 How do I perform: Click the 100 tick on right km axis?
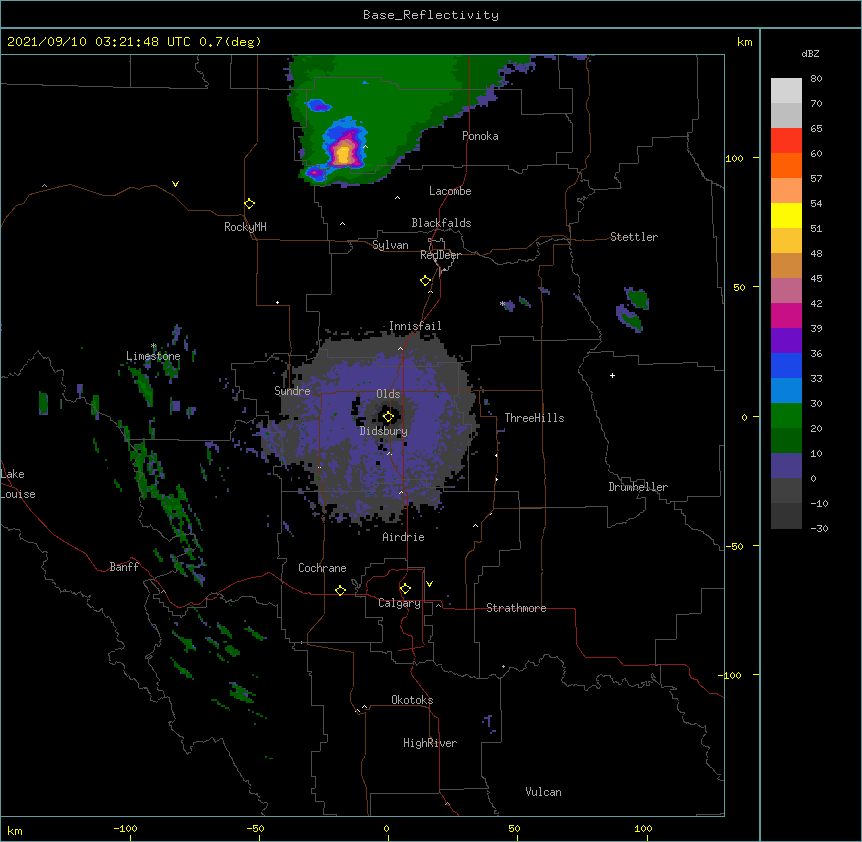coord(734,158)
